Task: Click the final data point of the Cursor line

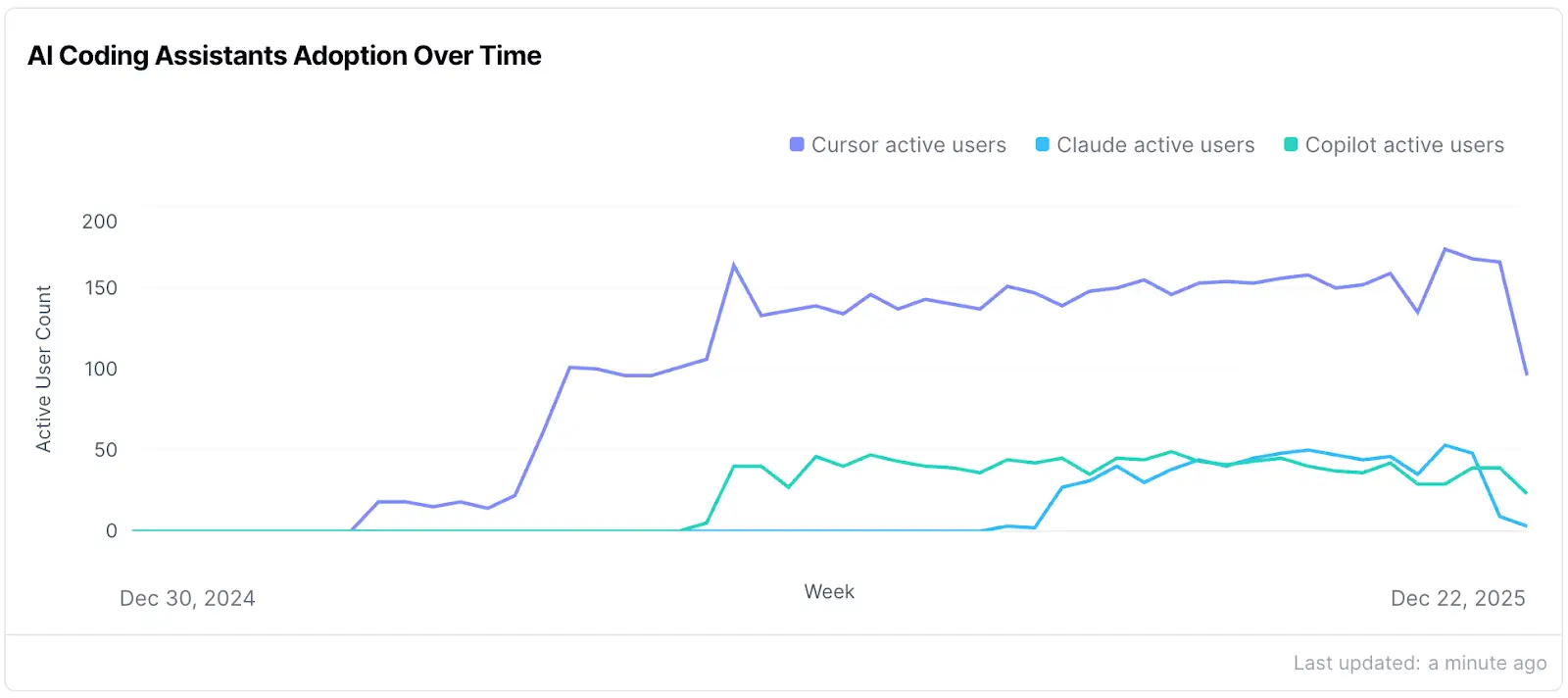Action: point(1526,374)
